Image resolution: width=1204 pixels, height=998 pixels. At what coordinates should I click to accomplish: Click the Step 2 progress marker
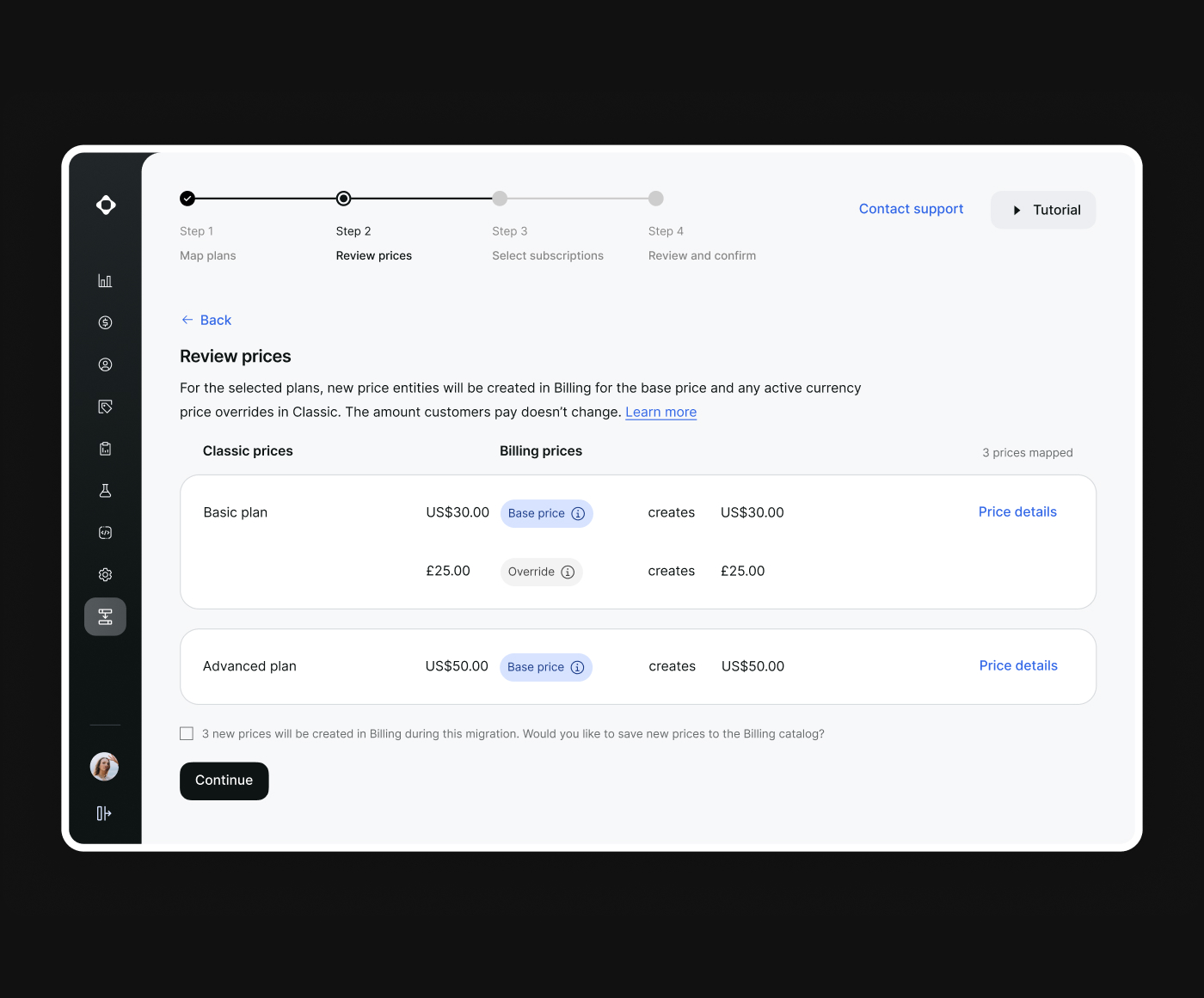point(343,198)
